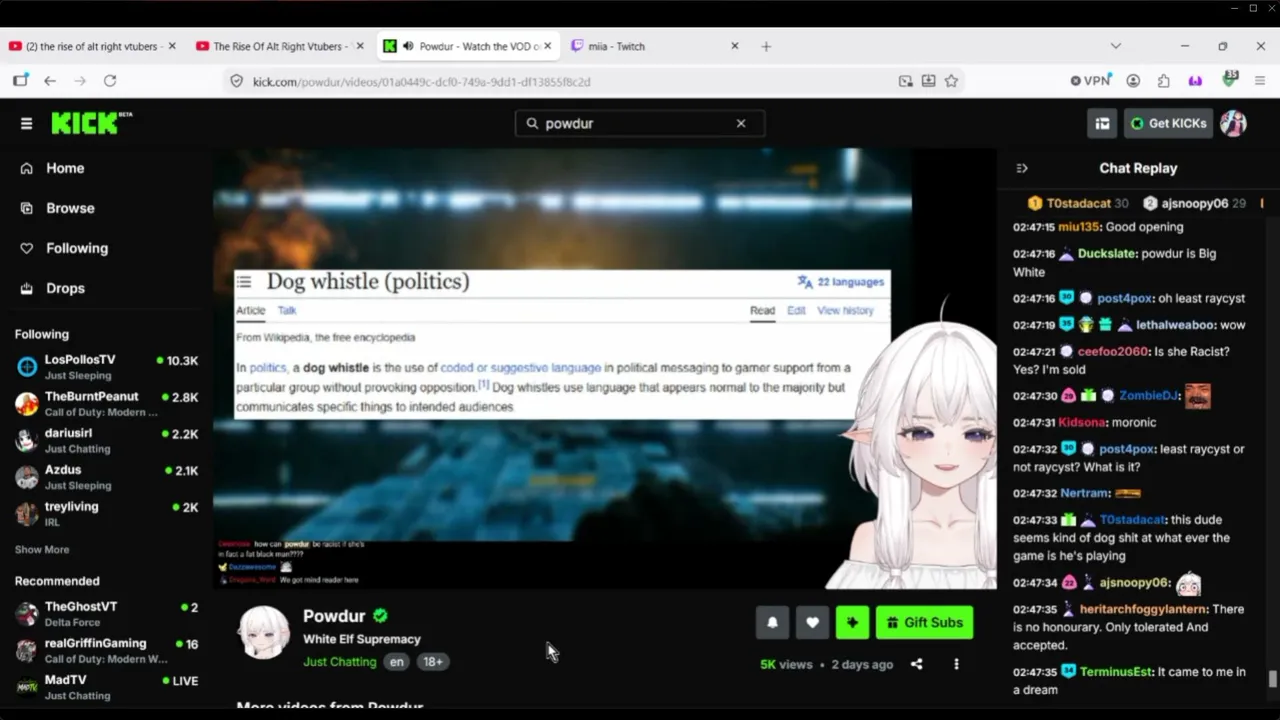This screenshot has width=1280, height=720.
Task: Click realGriffinGaming channel avatar
Action: [27, 651]
